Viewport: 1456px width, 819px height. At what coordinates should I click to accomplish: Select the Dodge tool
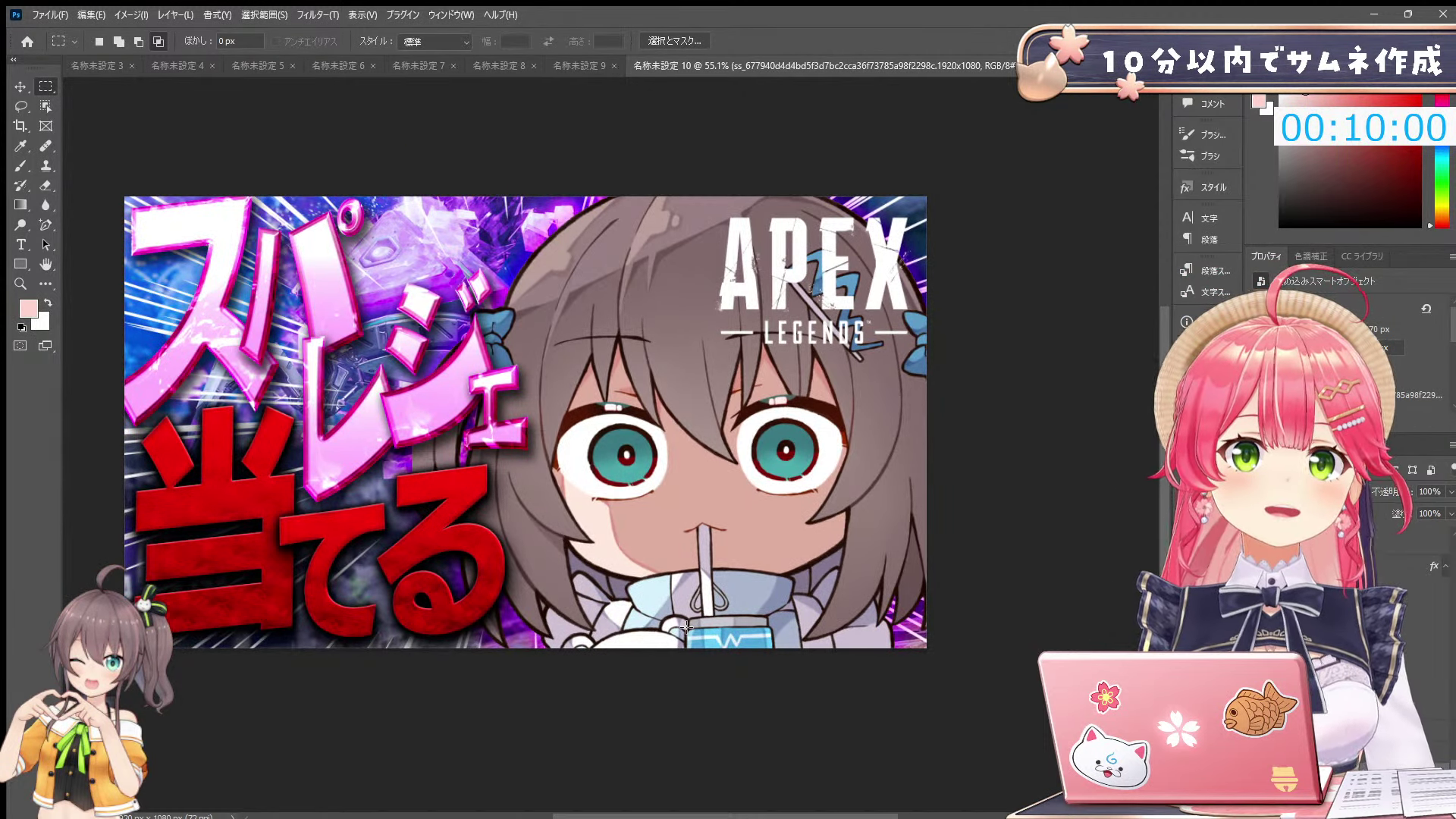click(x=20, y=224)
